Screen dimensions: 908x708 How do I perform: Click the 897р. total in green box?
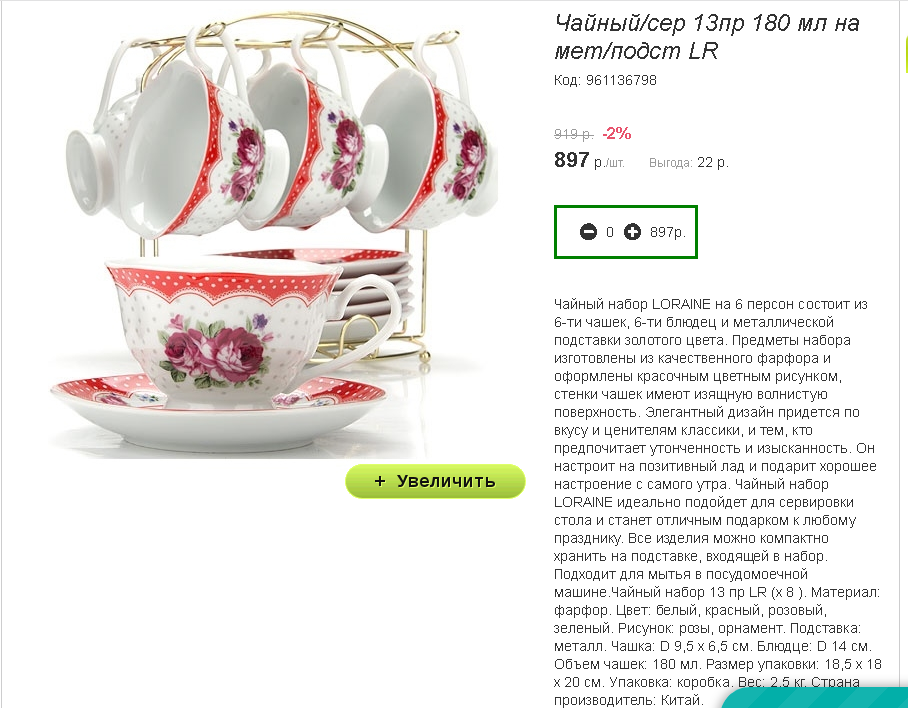(x=667, y=233)
